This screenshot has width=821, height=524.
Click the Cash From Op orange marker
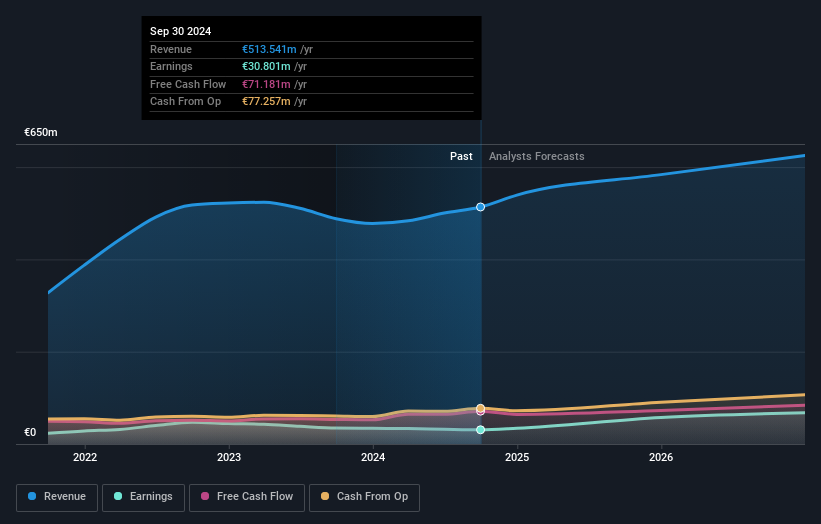[480, 408]
